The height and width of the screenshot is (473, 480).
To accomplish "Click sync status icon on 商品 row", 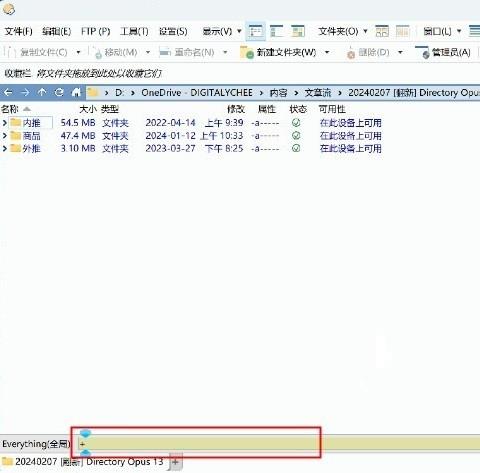I will [296, 135].
